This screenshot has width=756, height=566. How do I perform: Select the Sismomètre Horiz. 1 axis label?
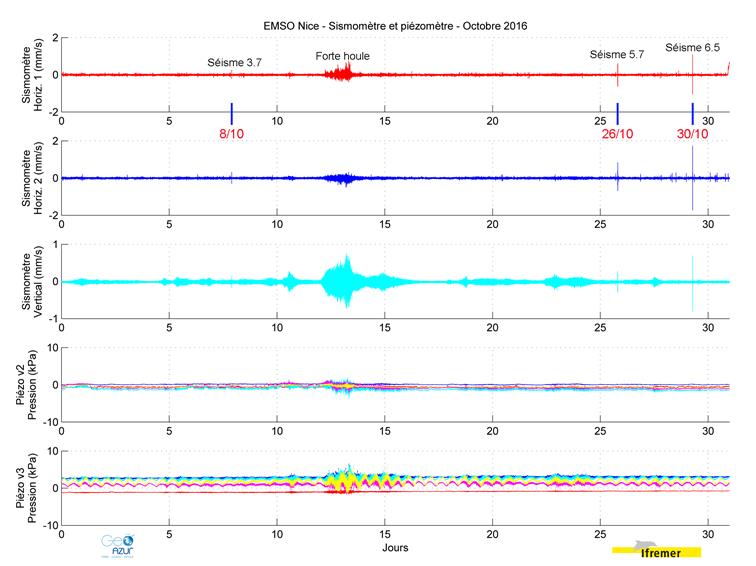[29, 75]
